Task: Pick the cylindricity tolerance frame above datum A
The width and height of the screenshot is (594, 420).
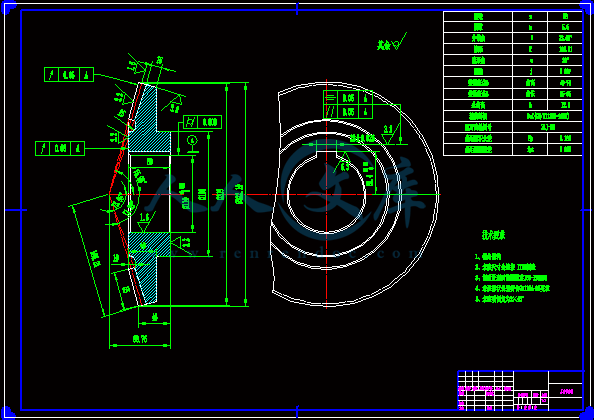Action: click(x=202, y=122)
